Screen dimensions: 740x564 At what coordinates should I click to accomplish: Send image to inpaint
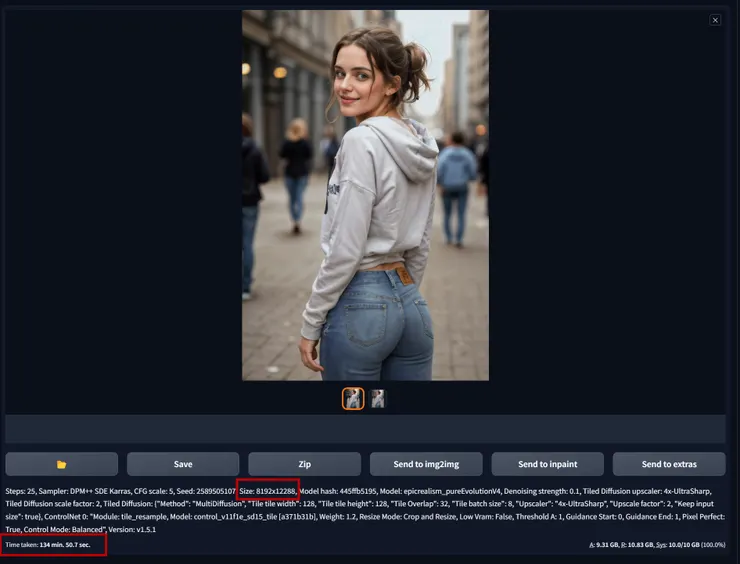547,464
